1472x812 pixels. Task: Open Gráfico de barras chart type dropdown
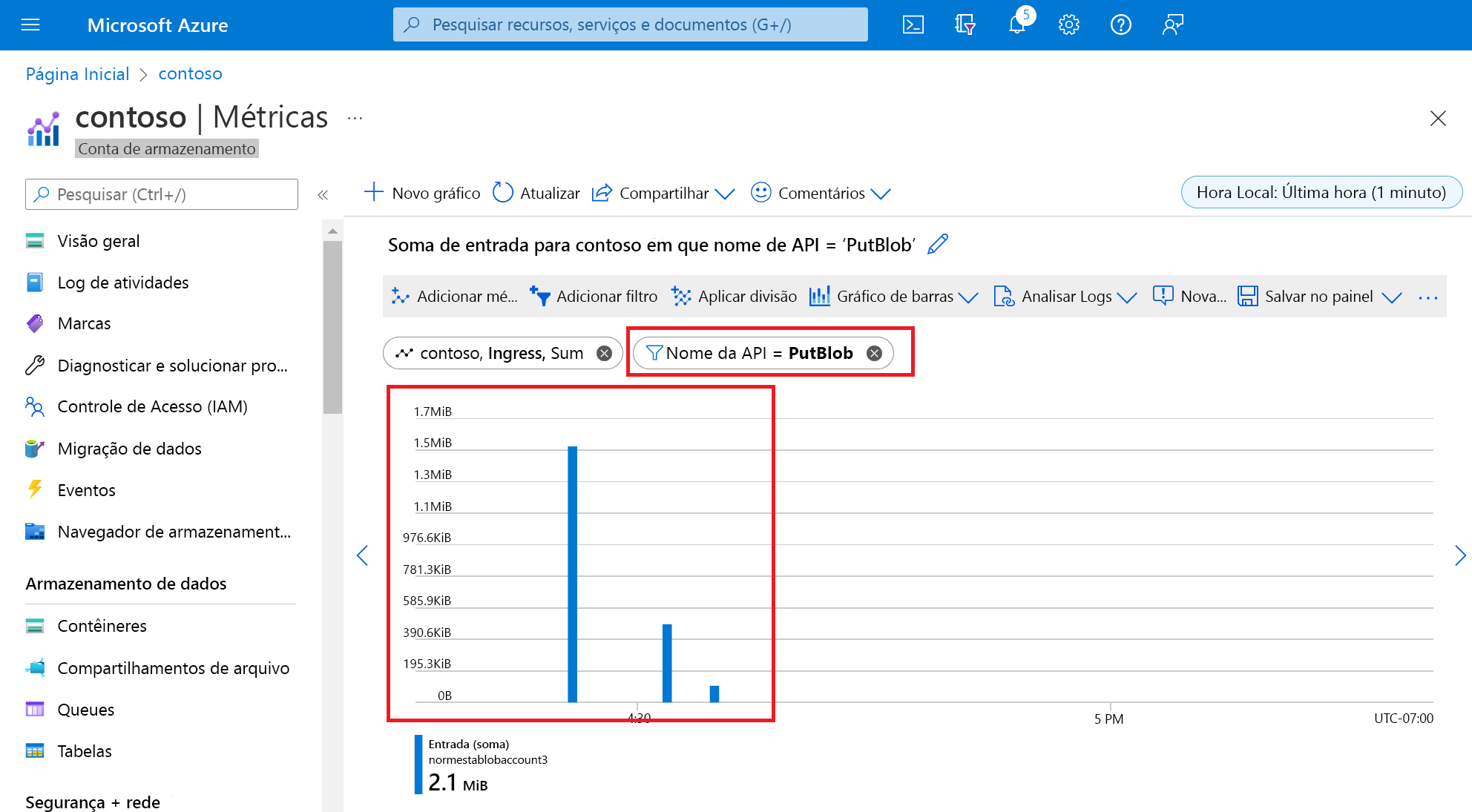tap(893, 297)
